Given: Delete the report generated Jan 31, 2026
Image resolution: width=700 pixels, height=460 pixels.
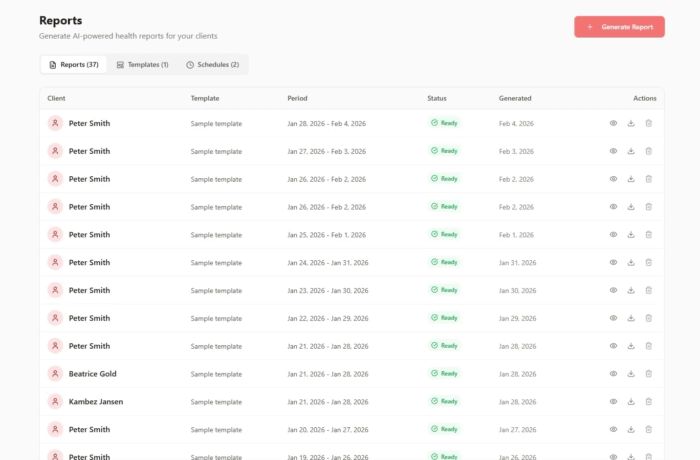Looking at the screenshot, I should coord(648,262).
